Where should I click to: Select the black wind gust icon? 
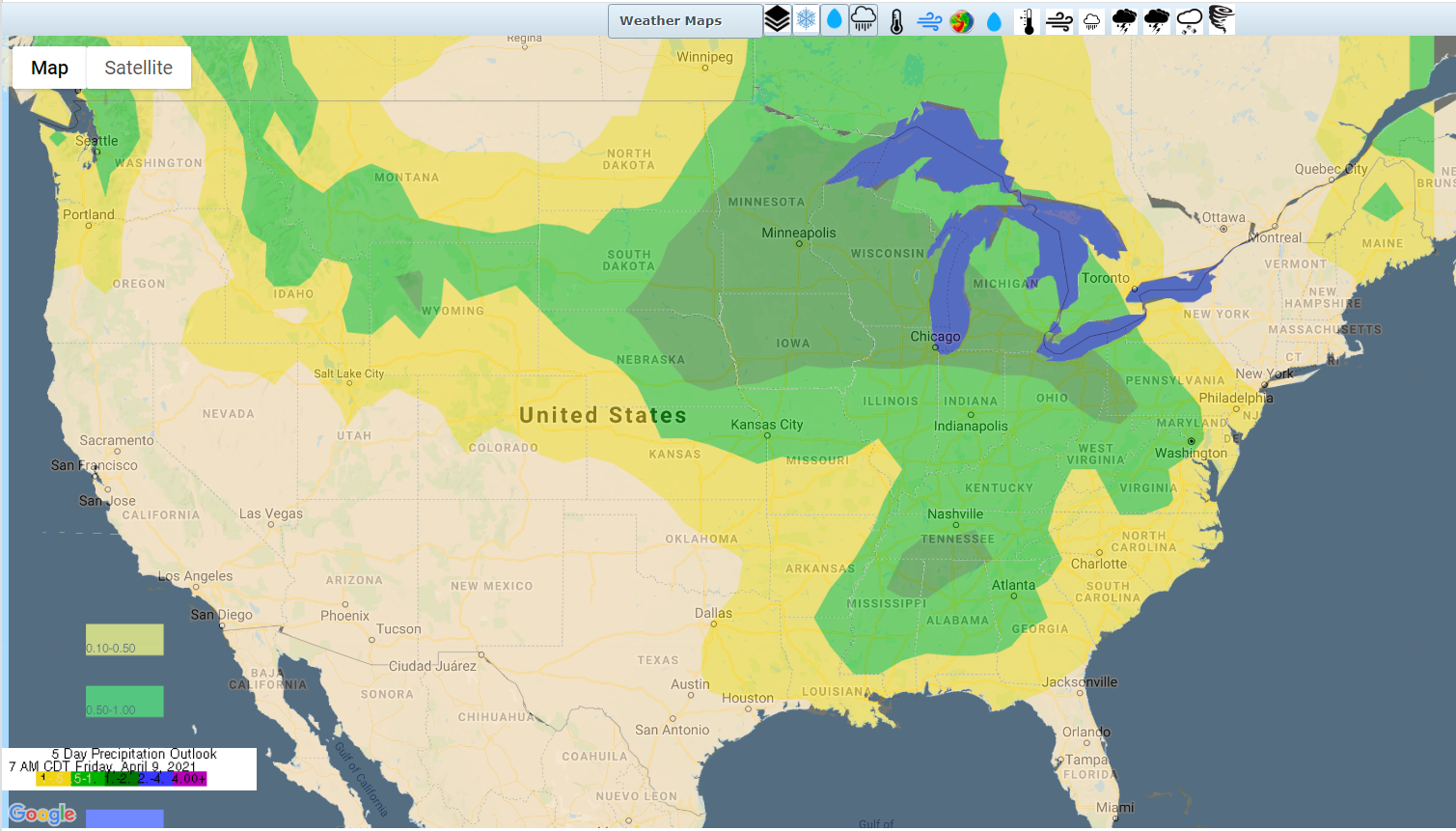[x=1059, y=21]
